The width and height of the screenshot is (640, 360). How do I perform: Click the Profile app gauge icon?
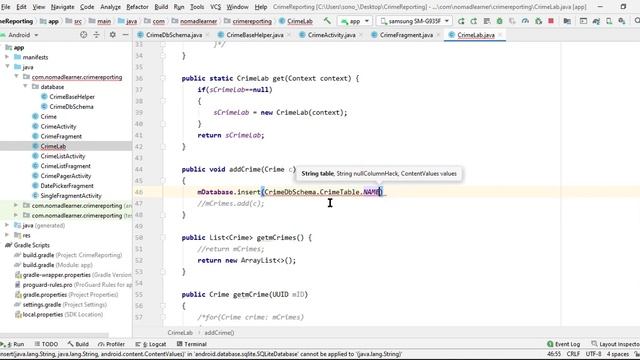click(x=525, y=21)
